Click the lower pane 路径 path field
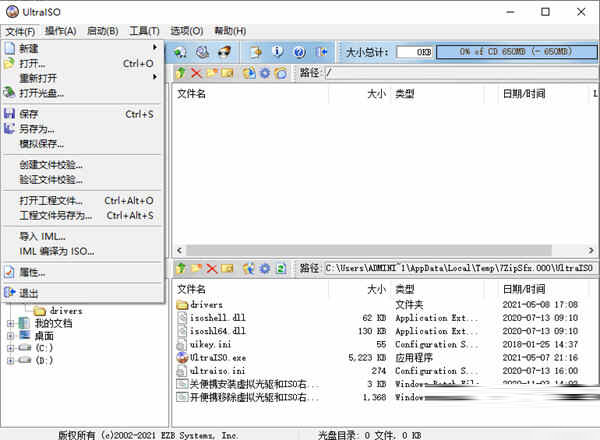The height and width of the screenshot is (440, 600). pos(458,269)
